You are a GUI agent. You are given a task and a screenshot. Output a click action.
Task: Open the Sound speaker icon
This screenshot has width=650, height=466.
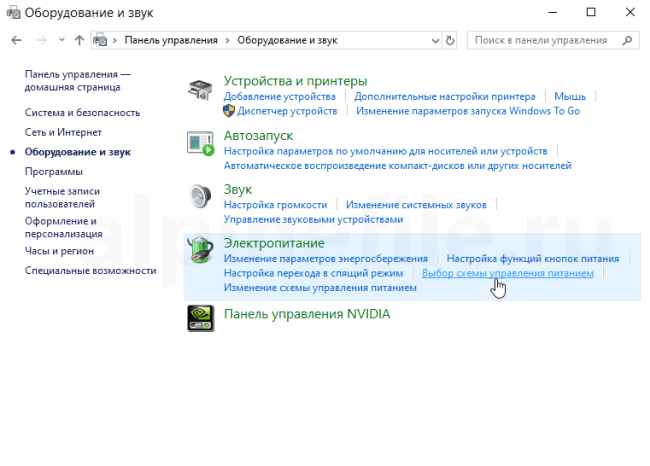click(x=200, y=196)
